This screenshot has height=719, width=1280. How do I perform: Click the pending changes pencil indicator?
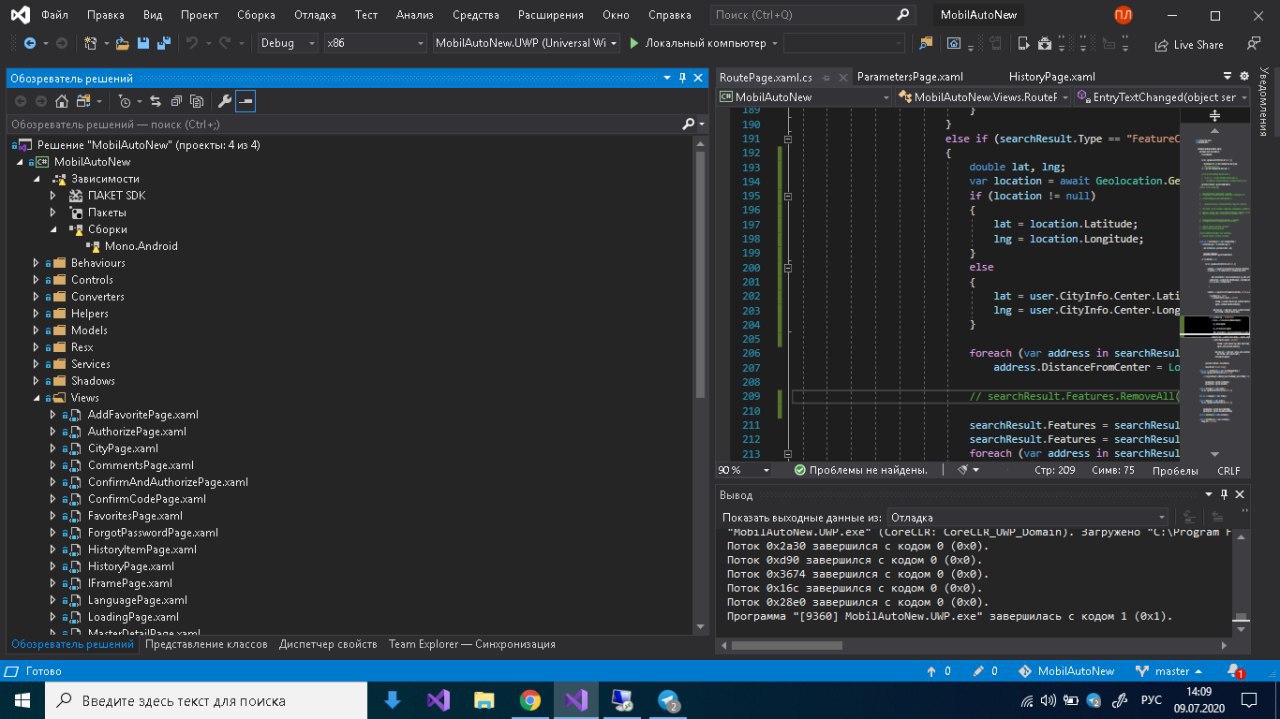tap(984, 671)
